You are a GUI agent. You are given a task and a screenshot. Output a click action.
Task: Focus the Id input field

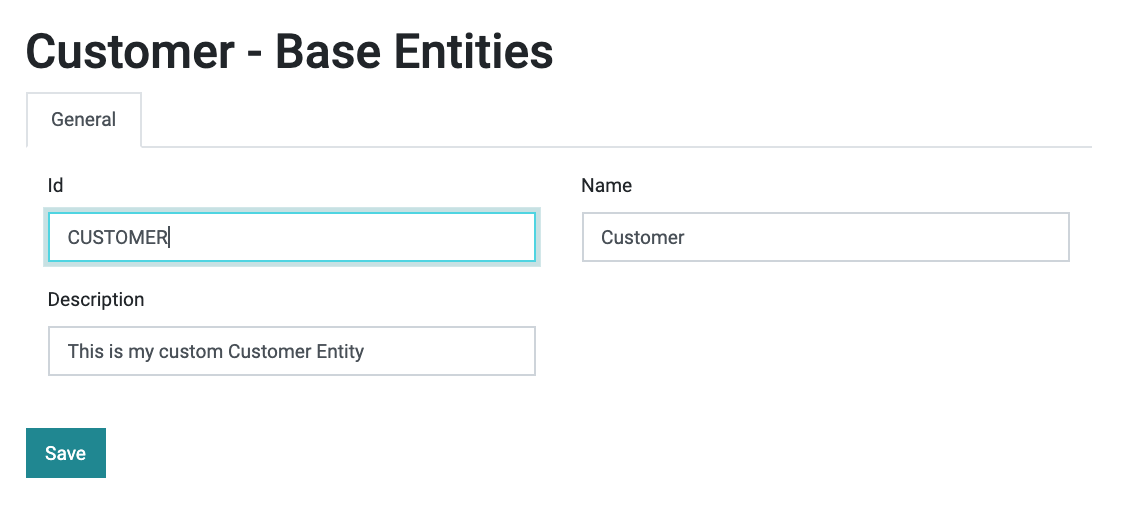click(x=292, y=237)
